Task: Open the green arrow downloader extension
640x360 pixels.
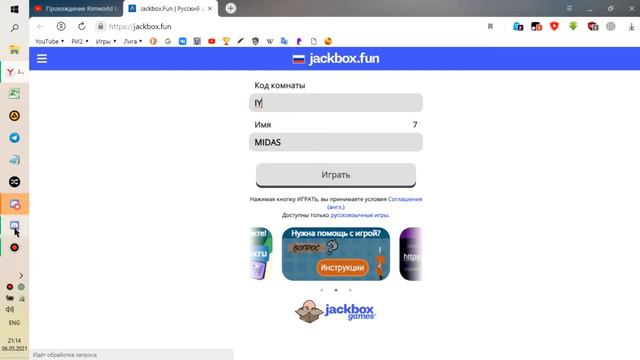Action: 573,26
